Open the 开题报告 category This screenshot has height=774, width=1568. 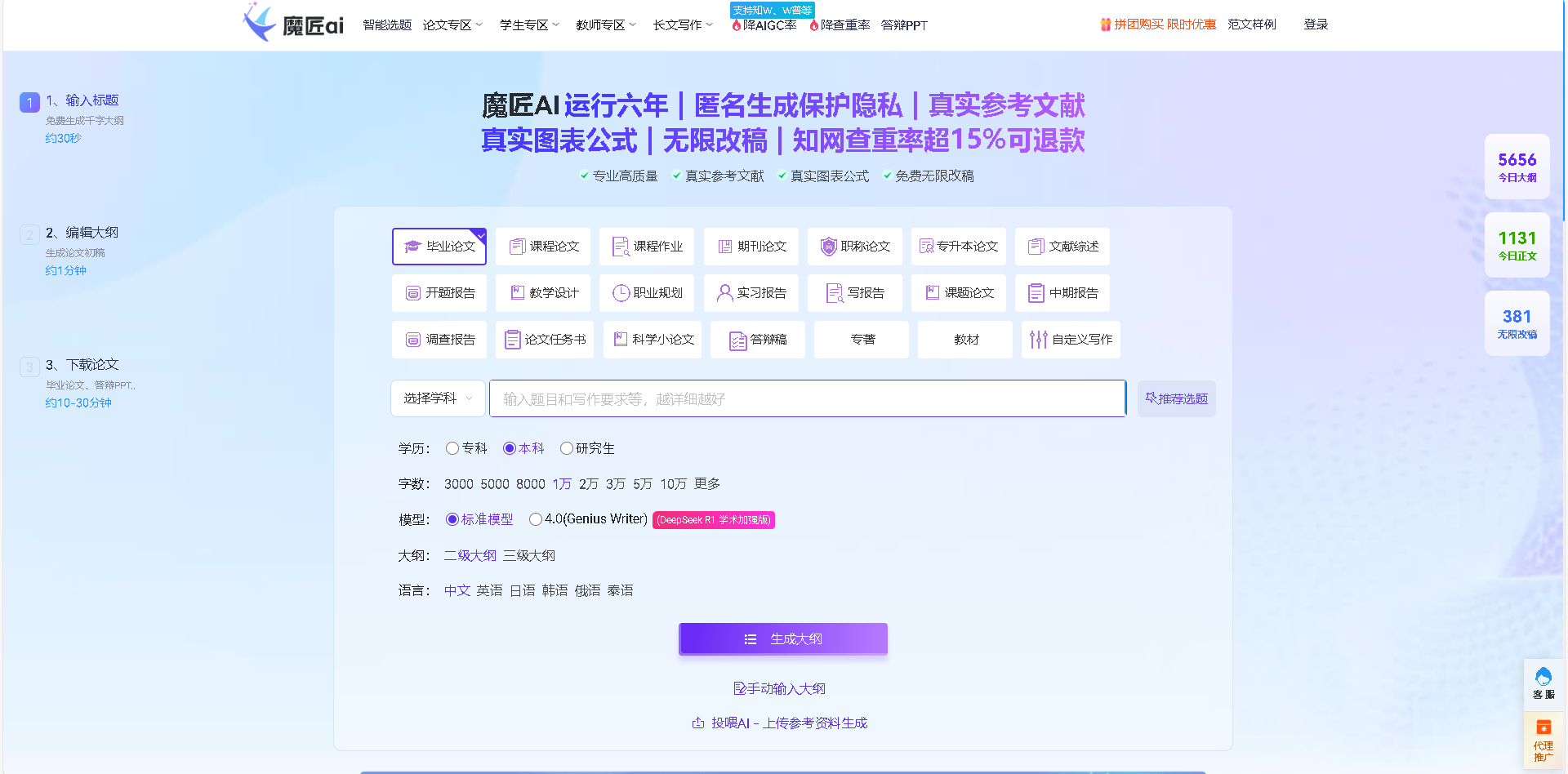click(439, 292)
